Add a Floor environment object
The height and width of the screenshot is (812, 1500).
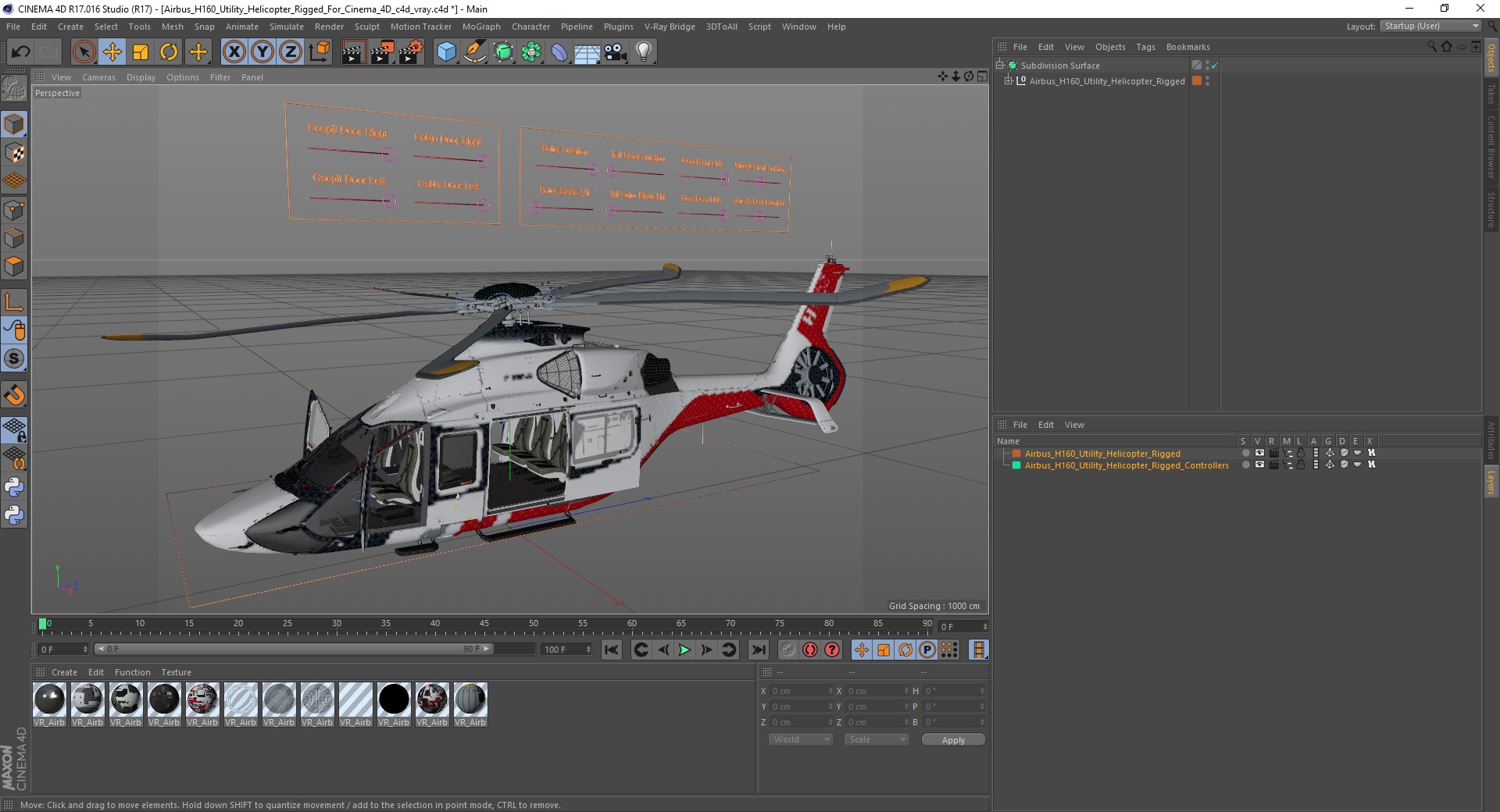pos(587,52)
